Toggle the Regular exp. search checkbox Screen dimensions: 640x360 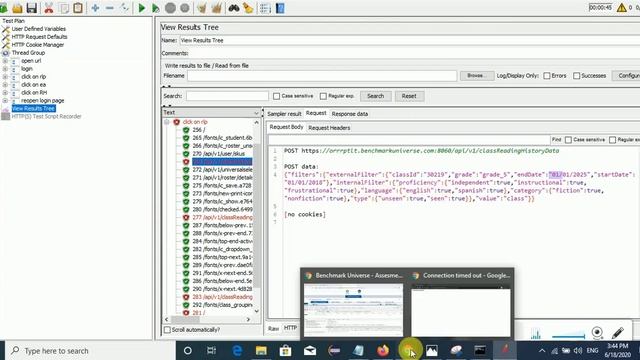(x=323, y=96)
